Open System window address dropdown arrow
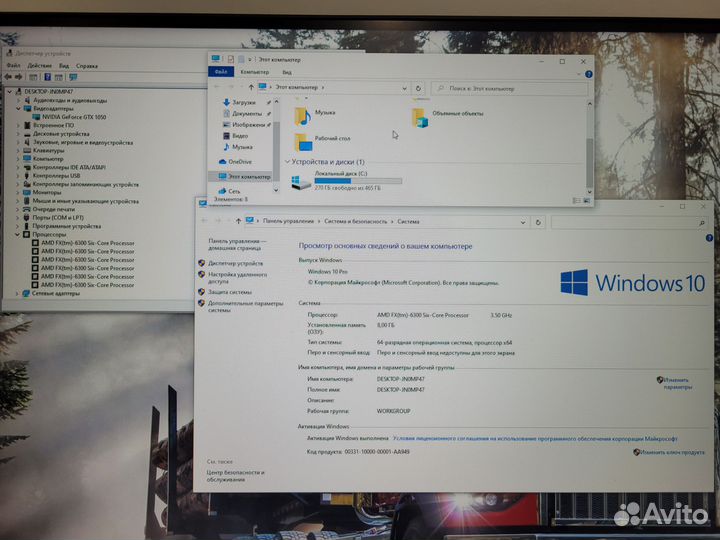Image resolution: width=720 pixels, height=540 pixels. tap(523, 222)
